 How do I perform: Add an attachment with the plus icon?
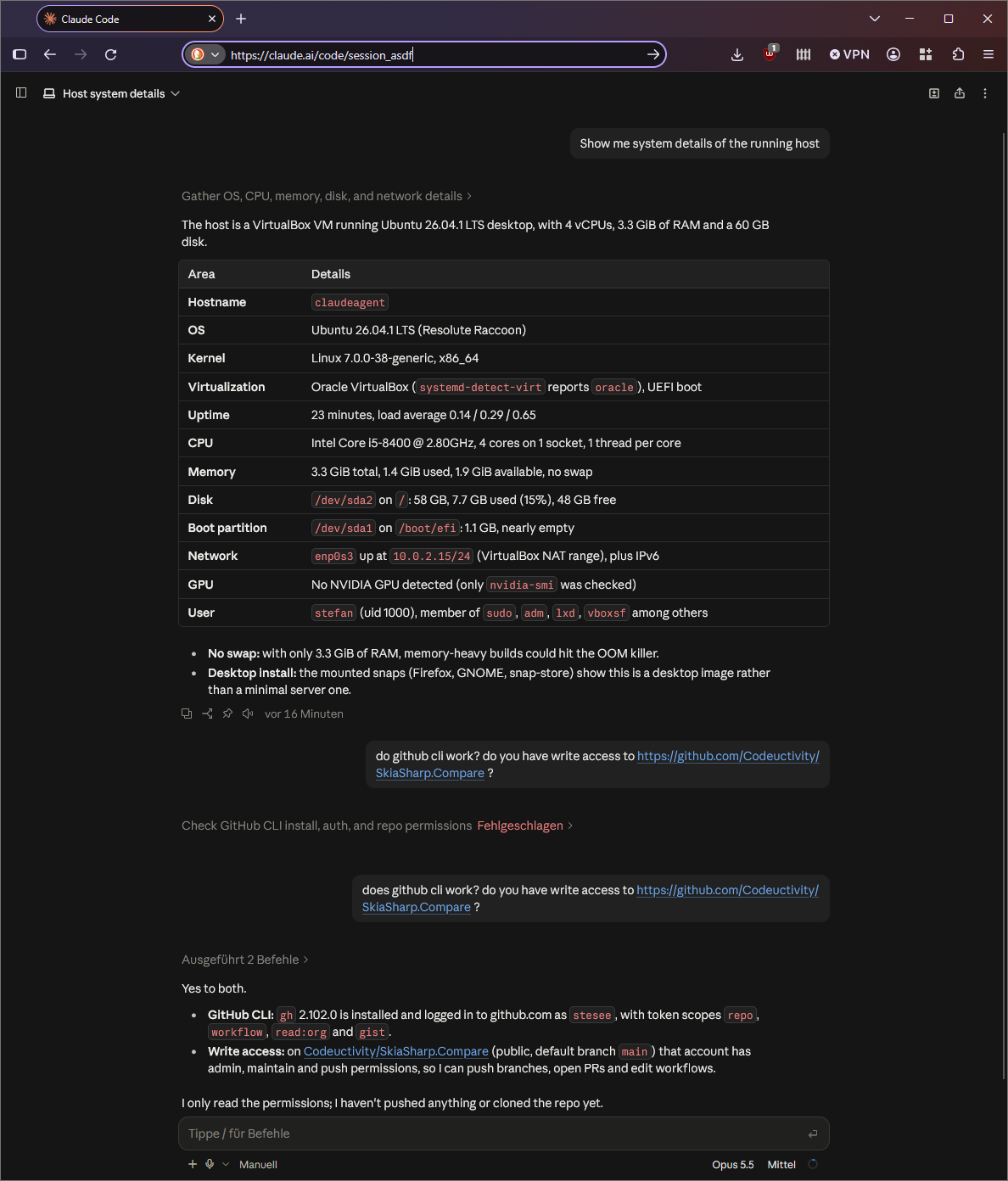[193, 1164]
